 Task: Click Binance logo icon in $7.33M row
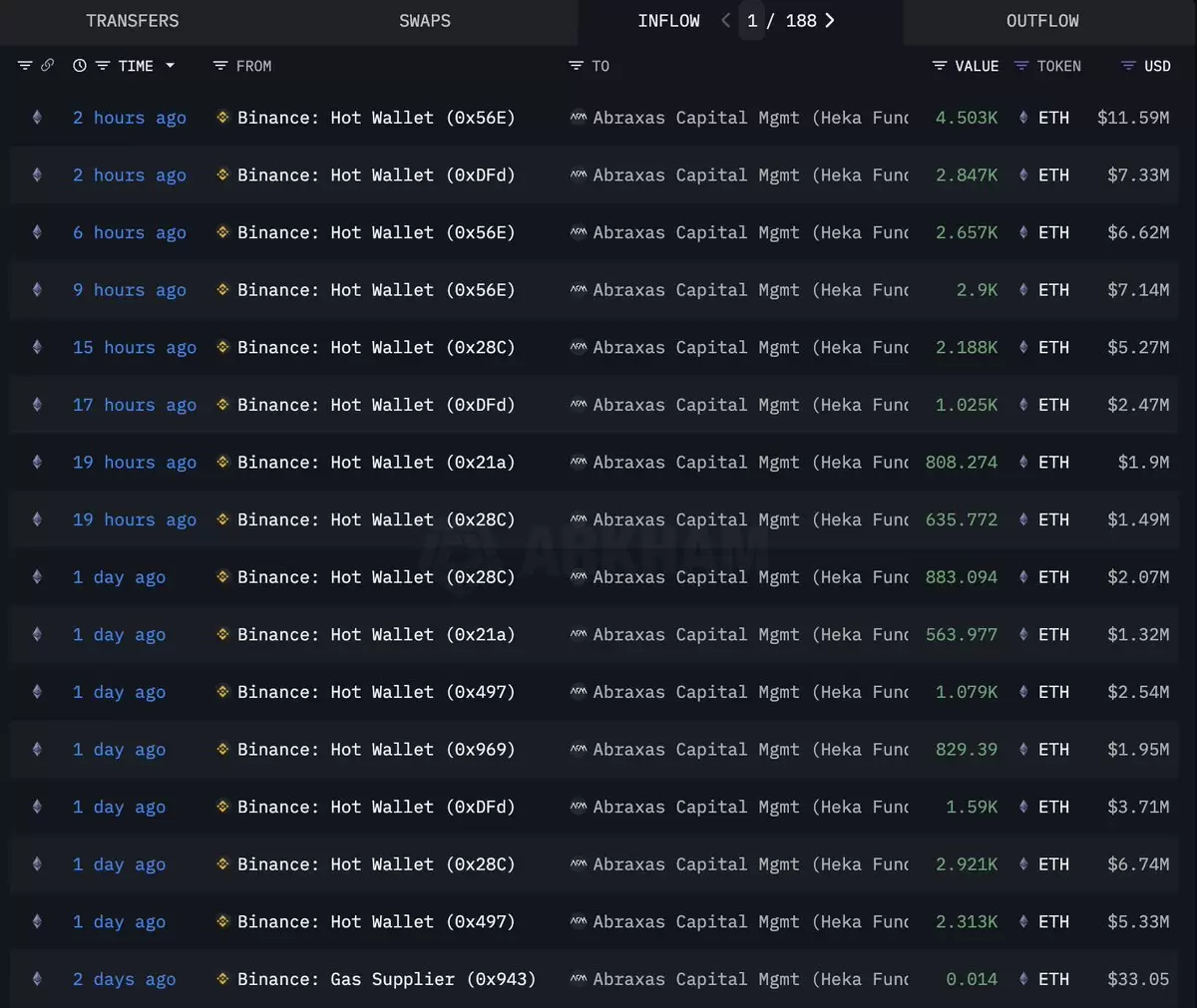pos(223,174)
